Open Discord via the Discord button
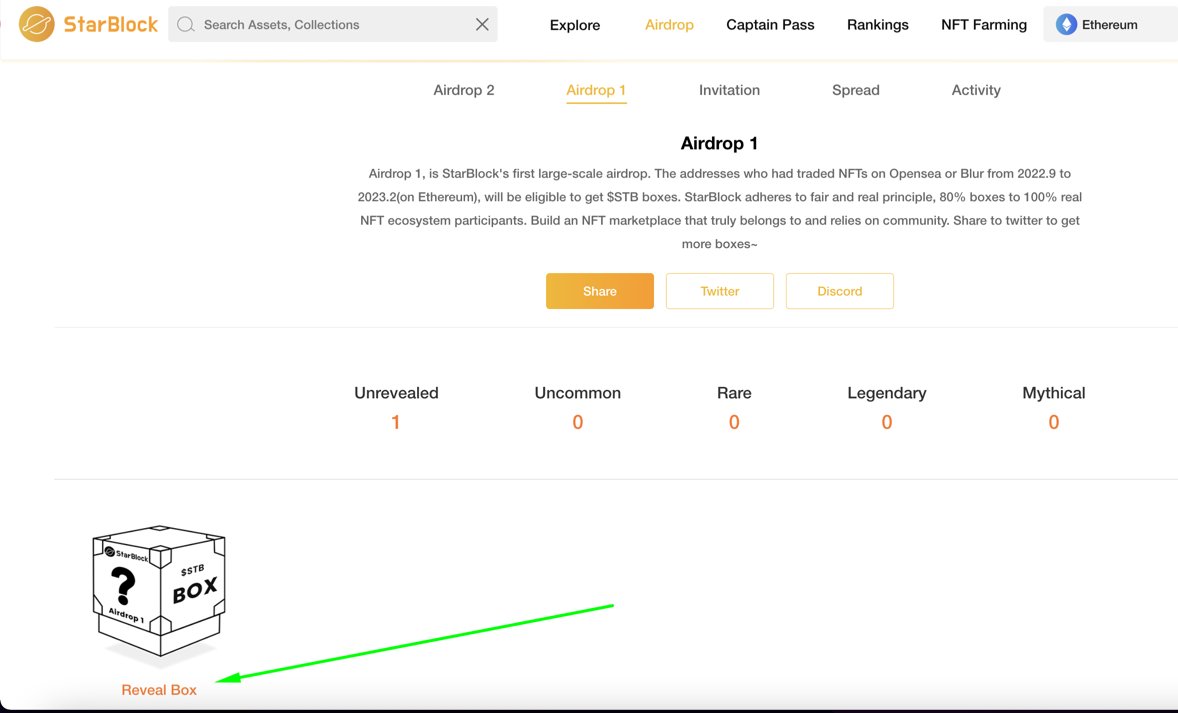This screenshot has height=713, width=1178. tap(839, 291)
